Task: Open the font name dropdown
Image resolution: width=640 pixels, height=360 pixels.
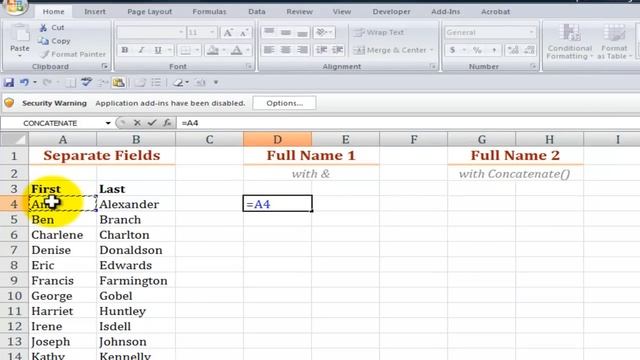Action: point(181,32)
